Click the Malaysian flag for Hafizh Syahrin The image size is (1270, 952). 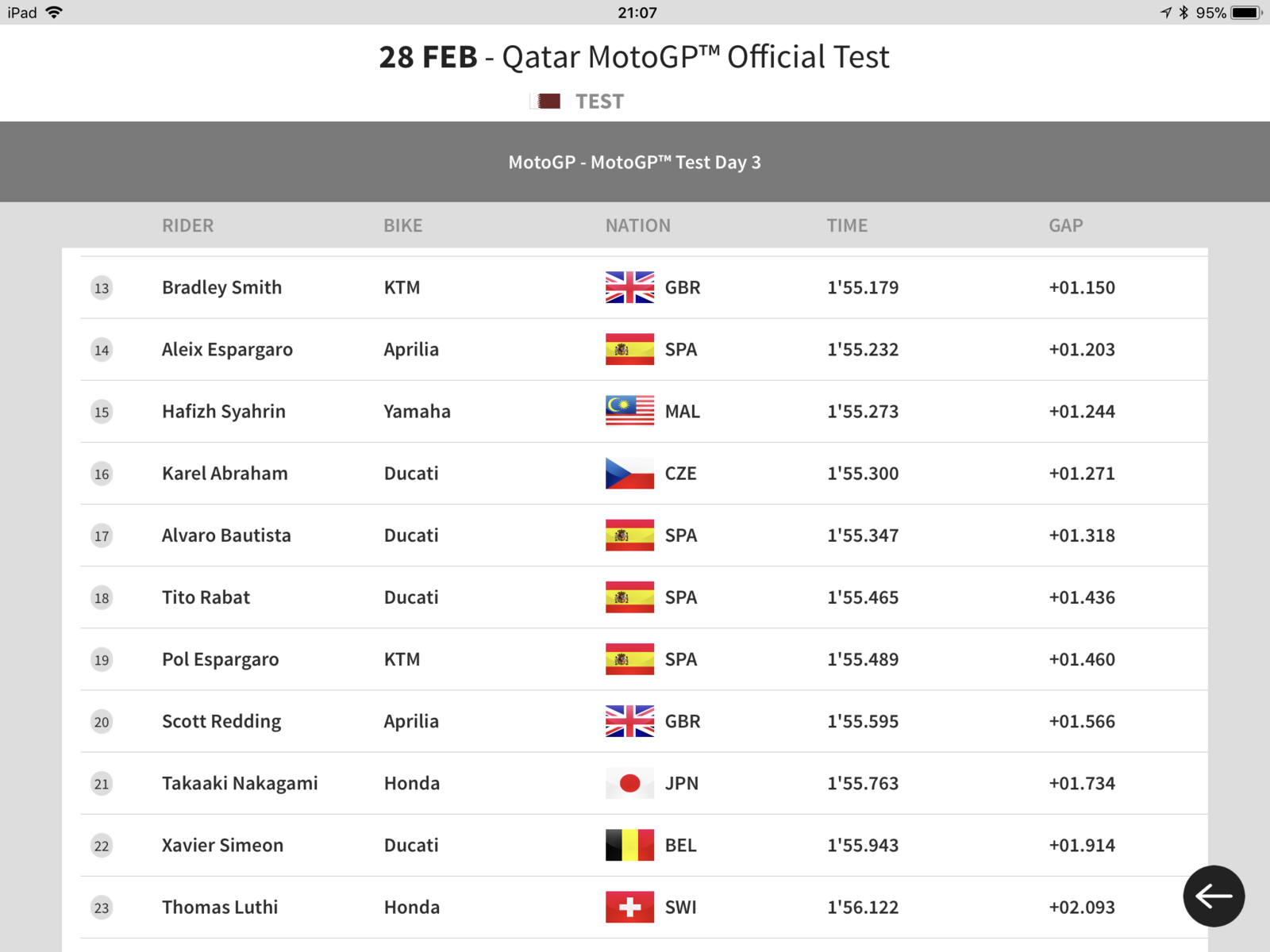pyautogui.click(x=629, y=411)
